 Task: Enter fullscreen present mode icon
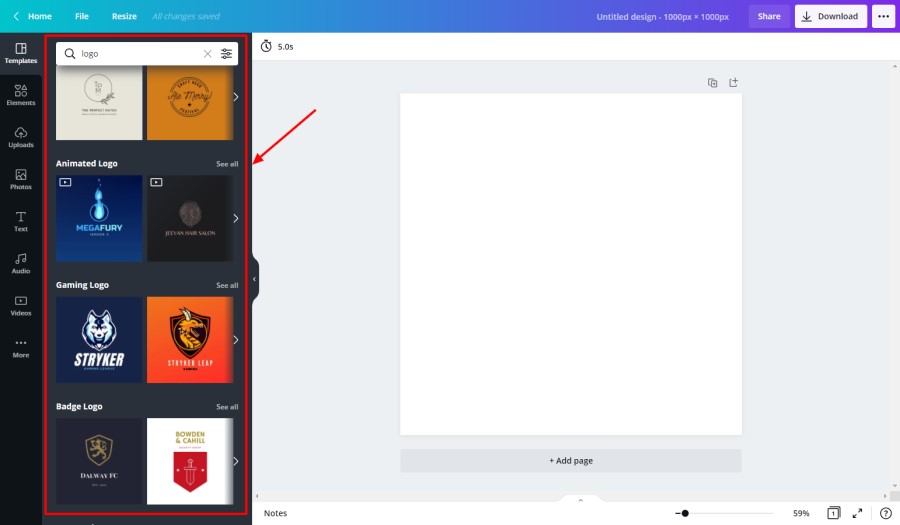click(858, 513)
